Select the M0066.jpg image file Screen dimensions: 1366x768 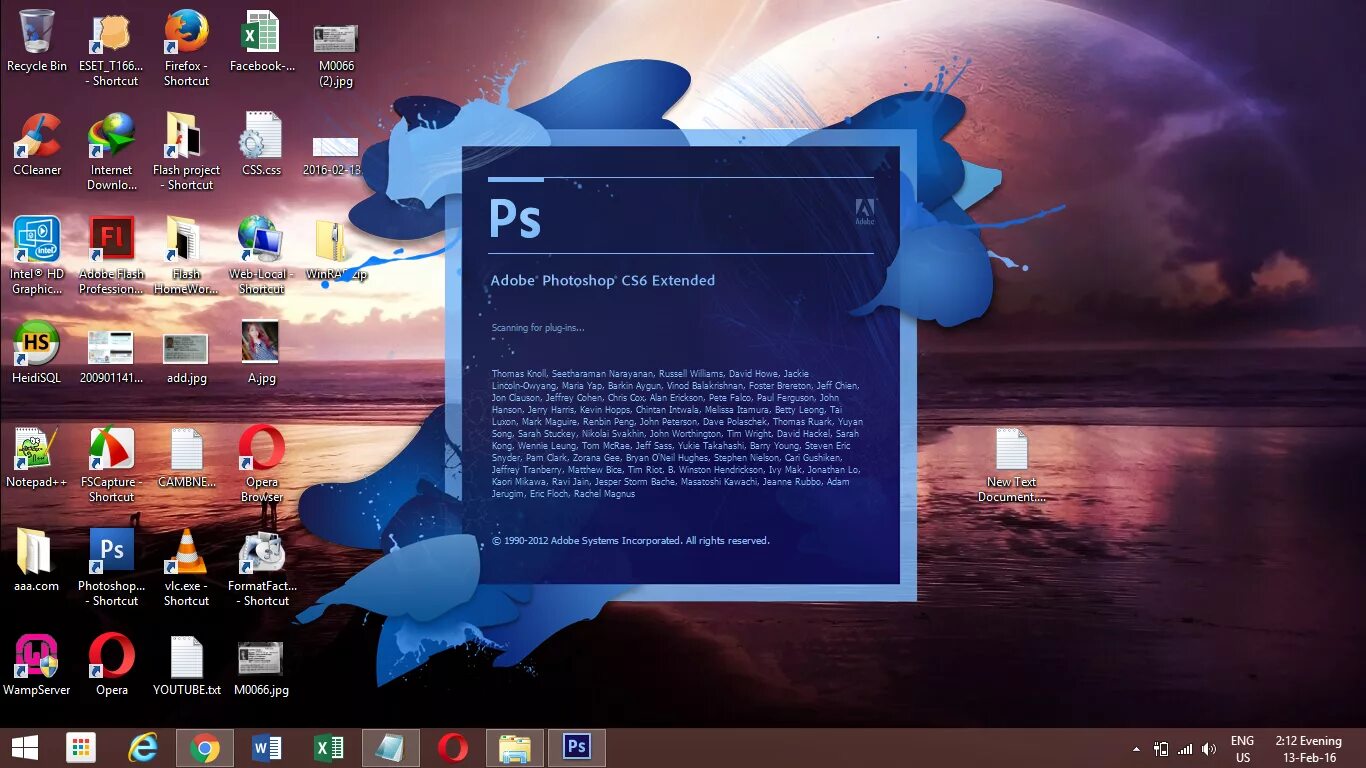[x=260, y=659]
